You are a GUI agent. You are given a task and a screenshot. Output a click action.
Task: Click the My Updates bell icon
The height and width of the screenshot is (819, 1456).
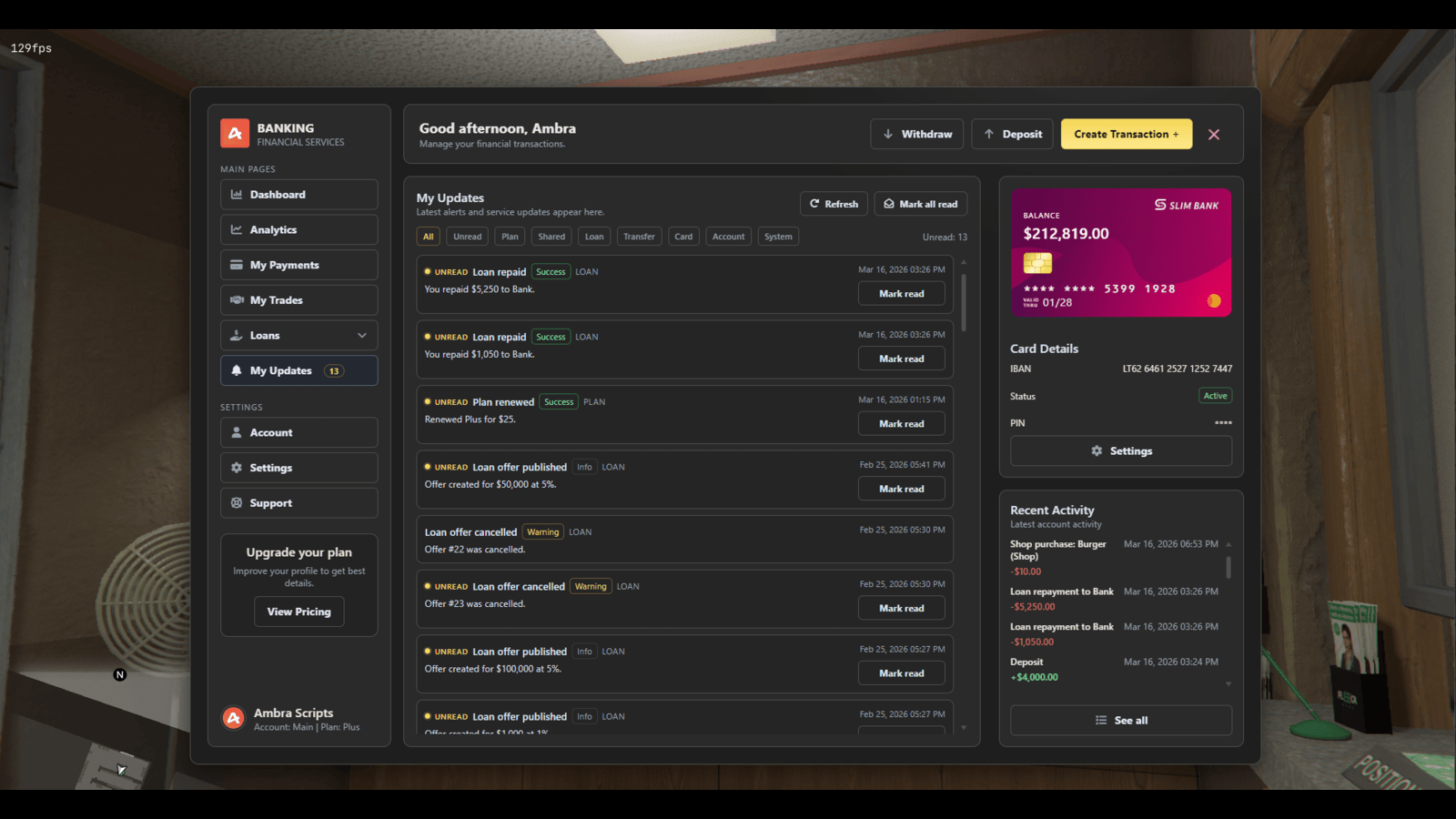coord(237,370)
